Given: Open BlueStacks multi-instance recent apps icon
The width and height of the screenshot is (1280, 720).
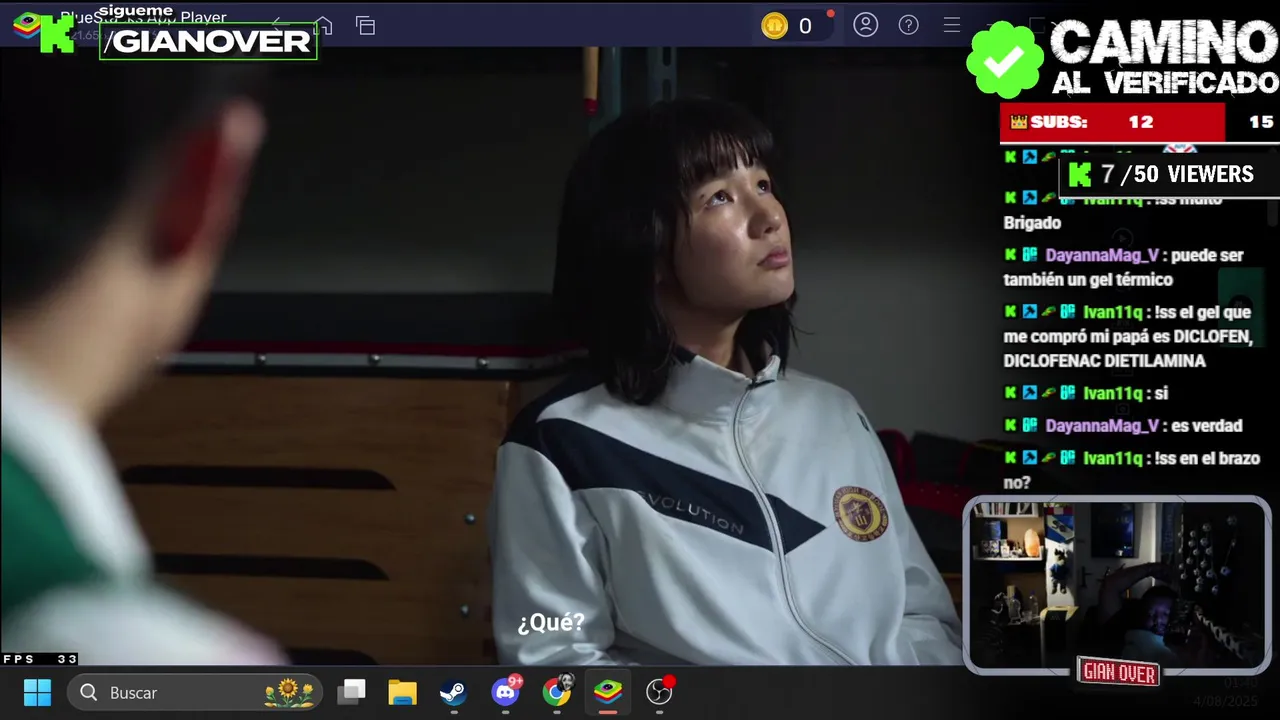Looking at the screenshot, I should [x=366, y=26].
